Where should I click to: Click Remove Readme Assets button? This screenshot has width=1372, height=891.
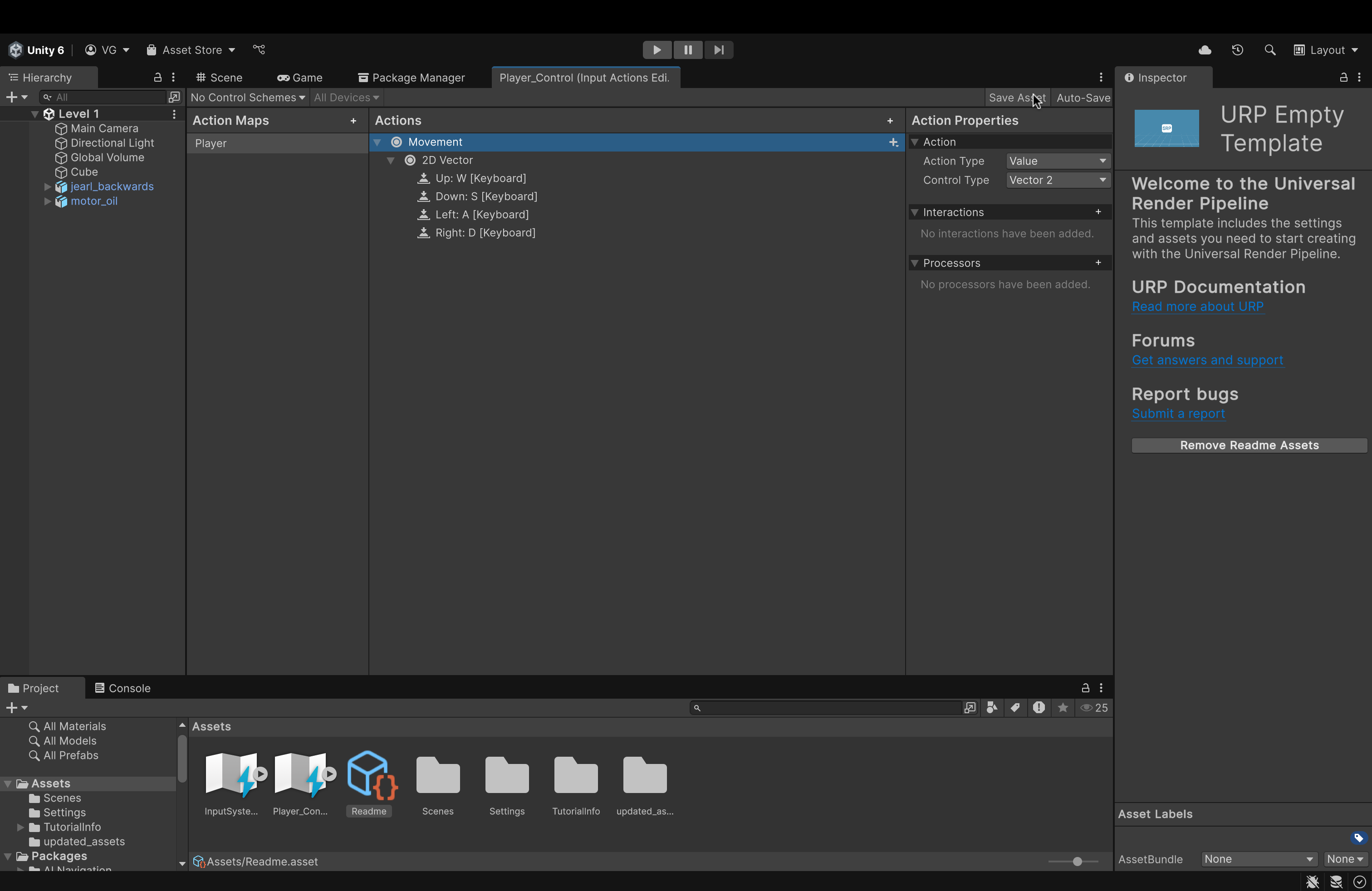tap(1249, 445)
